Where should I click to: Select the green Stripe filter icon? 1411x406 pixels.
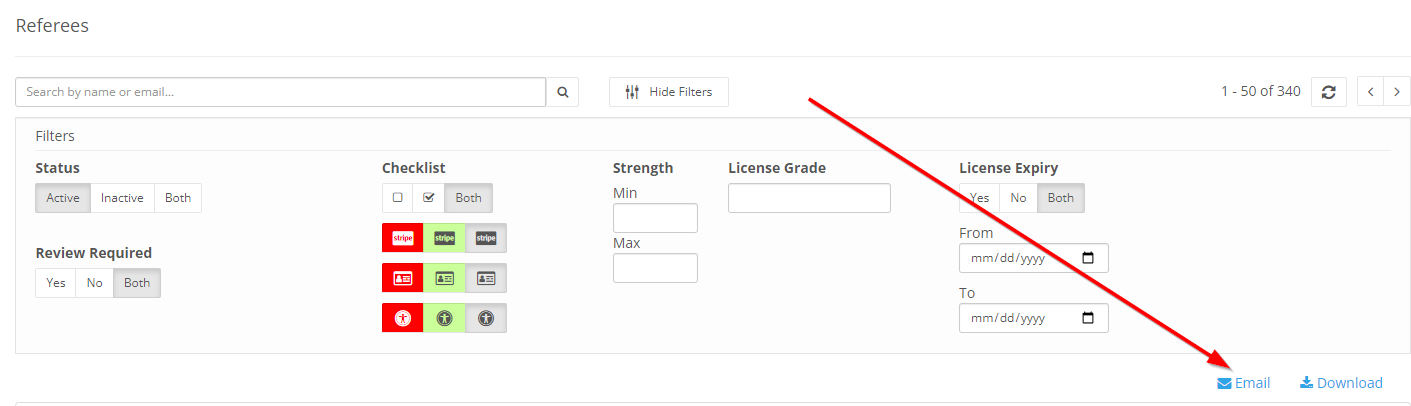pos(444,238)
